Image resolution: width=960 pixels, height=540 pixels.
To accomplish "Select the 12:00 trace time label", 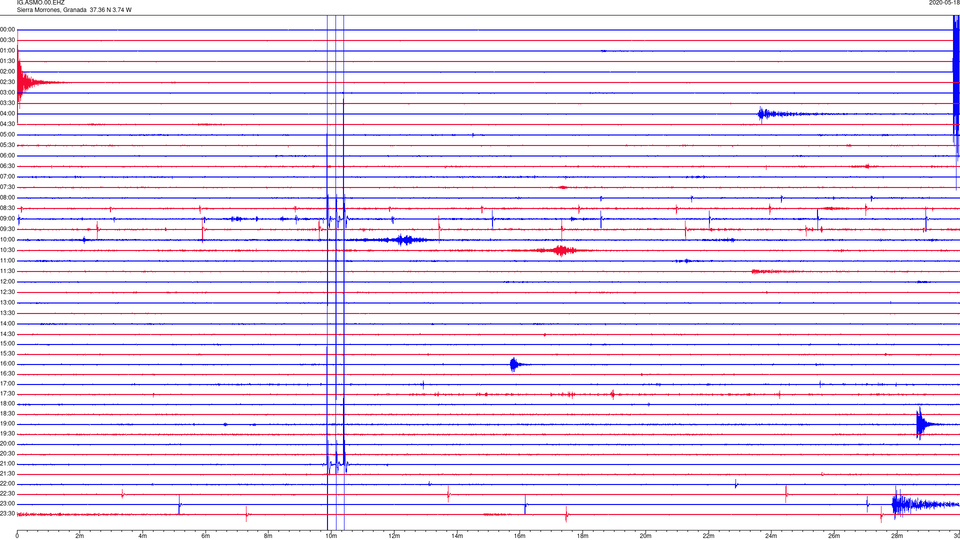I will click(7, 282).
